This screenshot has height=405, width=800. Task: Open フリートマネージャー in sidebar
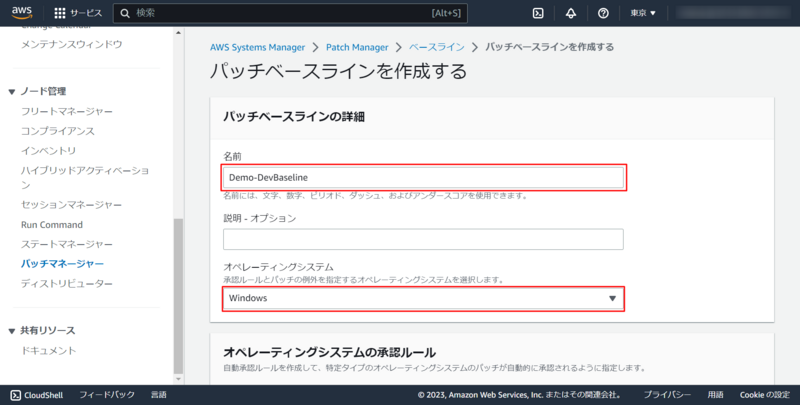[x=67, y=111]
